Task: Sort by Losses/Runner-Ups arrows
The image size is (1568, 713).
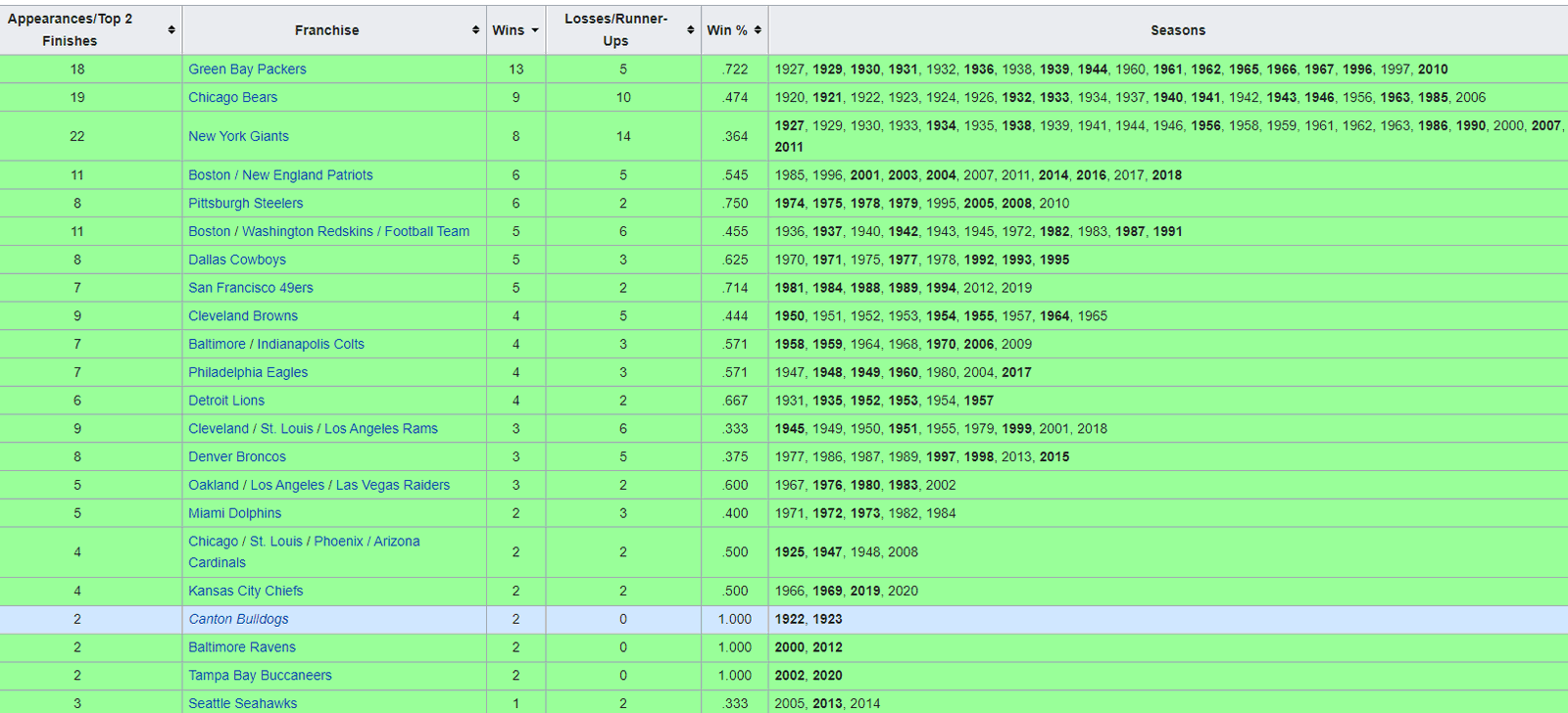Action: point(691,30)
